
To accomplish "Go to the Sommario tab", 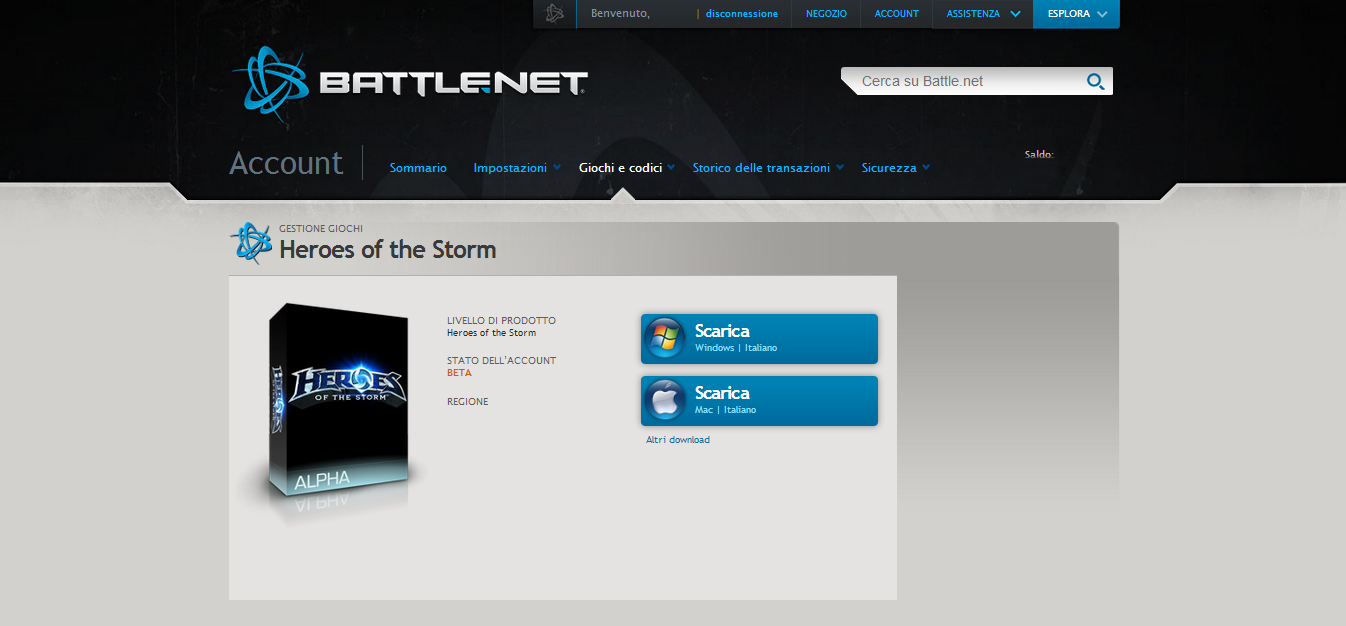I will pos(418,168).
